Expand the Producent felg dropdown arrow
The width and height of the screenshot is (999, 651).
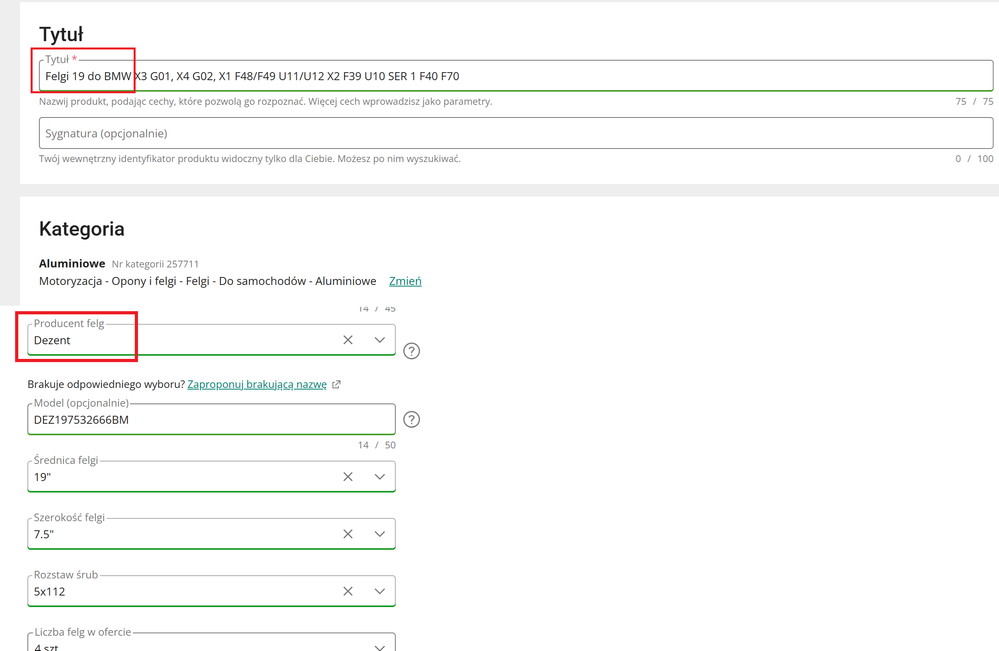[x=379, y=340]
